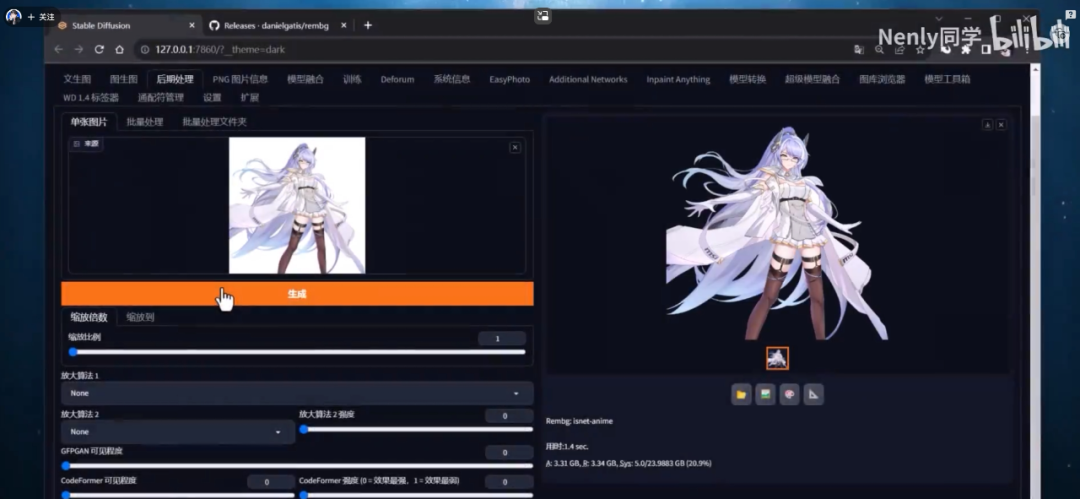Viewport: 1080px width, 499px height.
Task: Click the share icon in address bar
Action: click(x=900, y=50)
